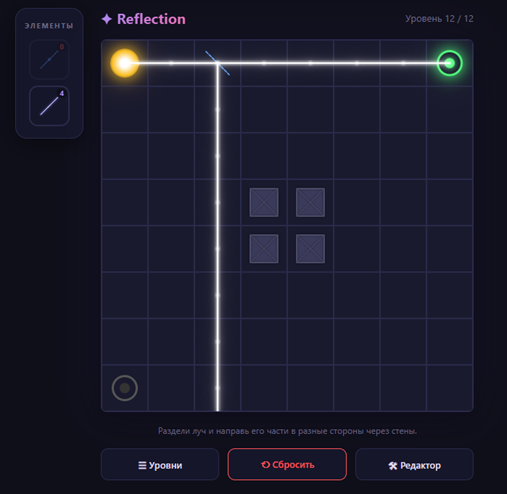This screenshot has height=494, width=507.
Task: Click the unlit gray target in bottom-left cell
Action: [x=125, y=388]
